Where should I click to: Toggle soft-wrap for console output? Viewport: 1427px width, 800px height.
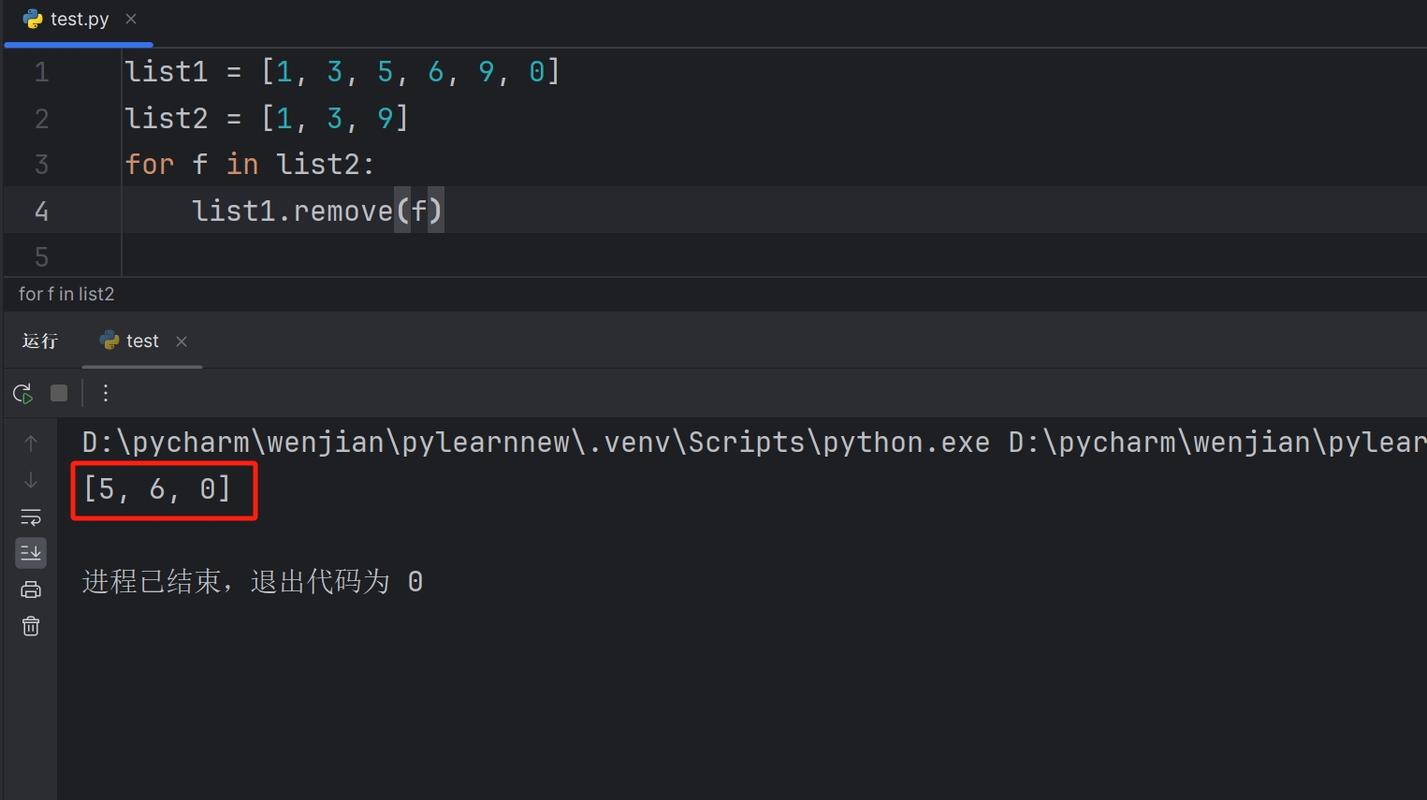tap(31, 517)
